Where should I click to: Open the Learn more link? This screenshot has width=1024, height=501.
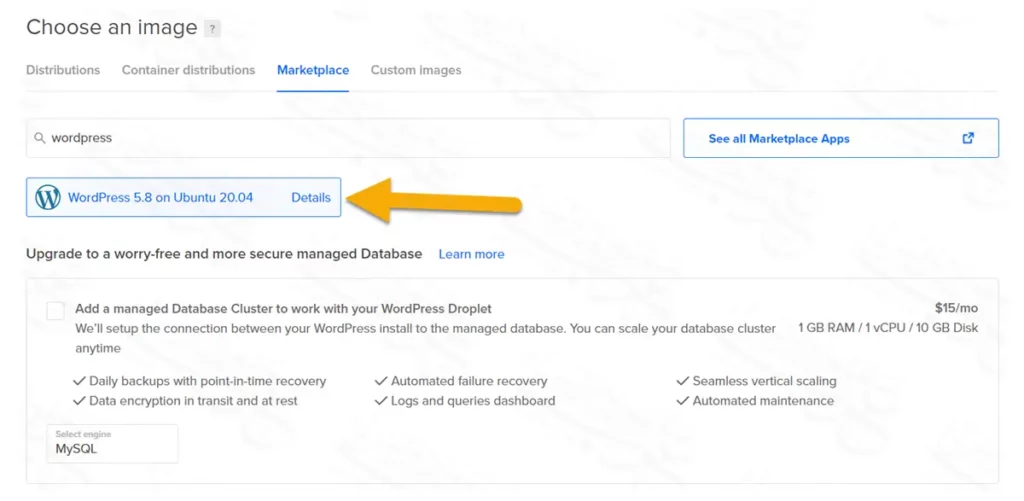(471, 254)
